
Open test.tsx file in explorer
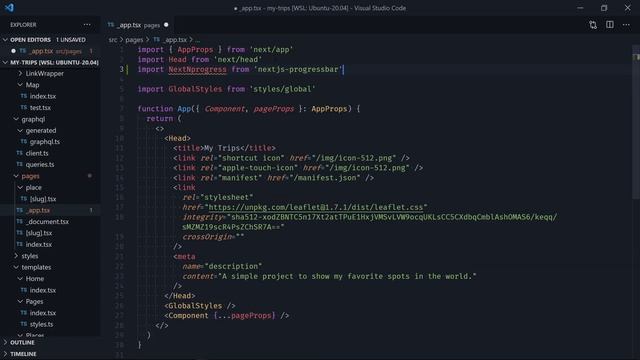click(x=40, y=108)
